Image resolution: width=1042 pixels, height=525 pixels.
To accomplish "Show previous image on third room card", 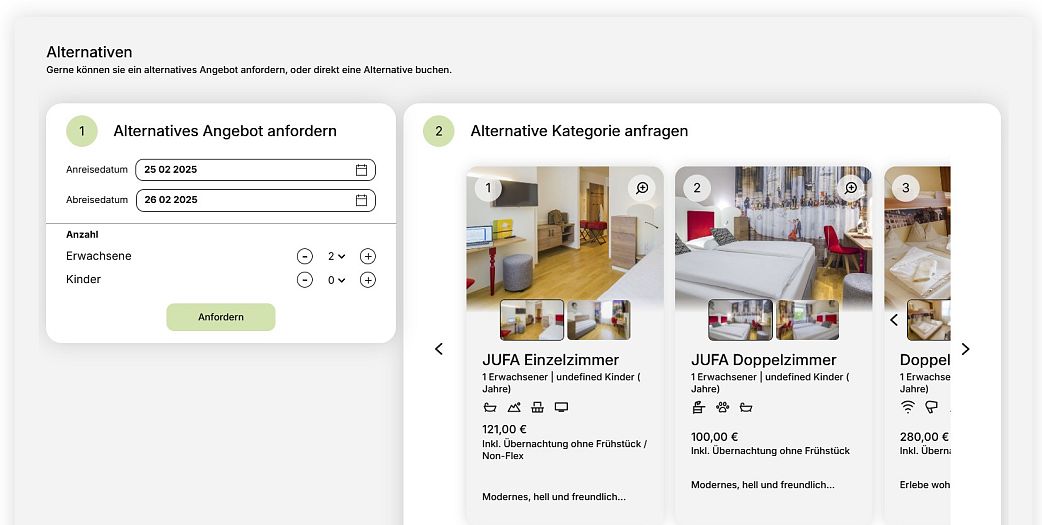I will pyautogui.click(x=894, y=320).
